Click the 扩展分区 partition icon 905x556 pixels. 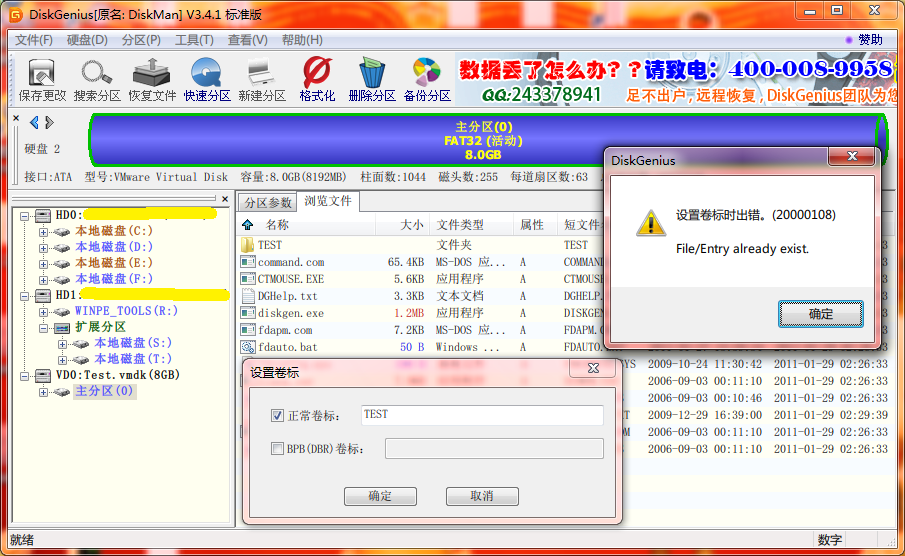tap(62, 328)
